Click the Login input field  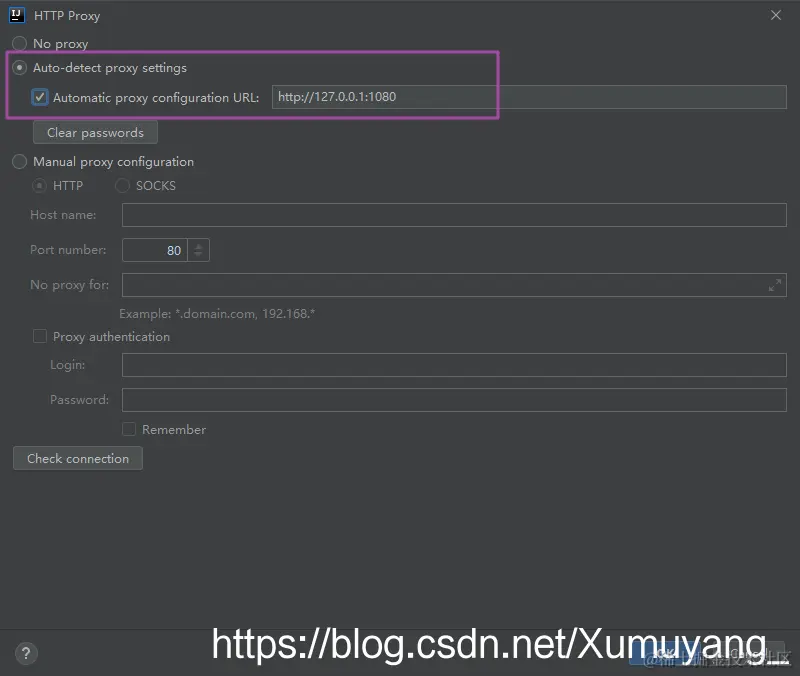pyautogui.click(x=454, y=365)
